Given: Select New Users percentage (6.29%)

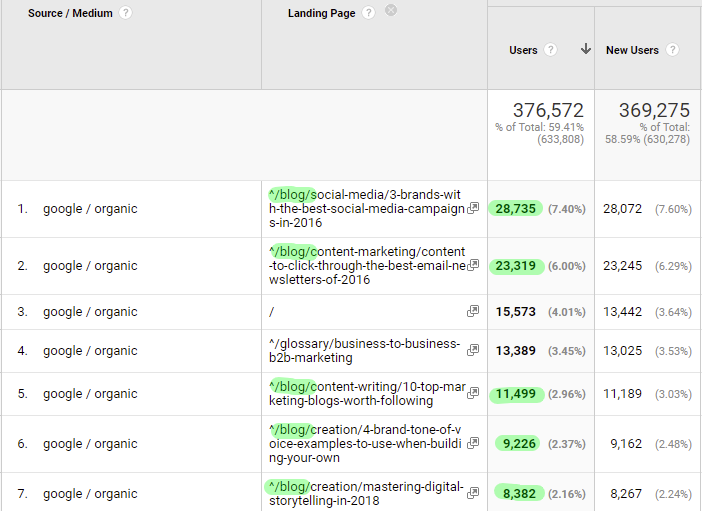Looking at the screenshot, I should [673, 266].
